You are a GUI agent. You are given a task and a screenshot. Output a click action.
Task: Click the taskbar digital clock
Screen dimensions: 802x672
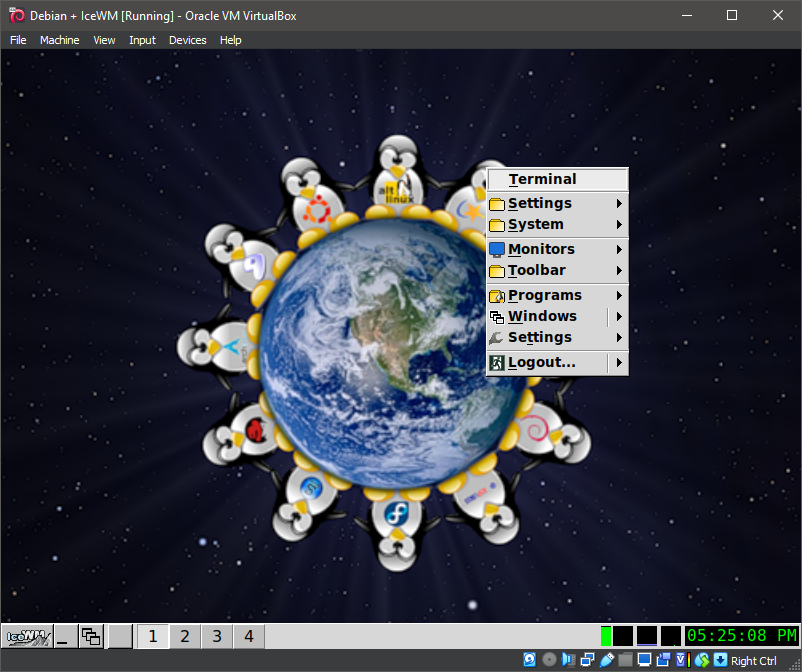coord(741,636)
